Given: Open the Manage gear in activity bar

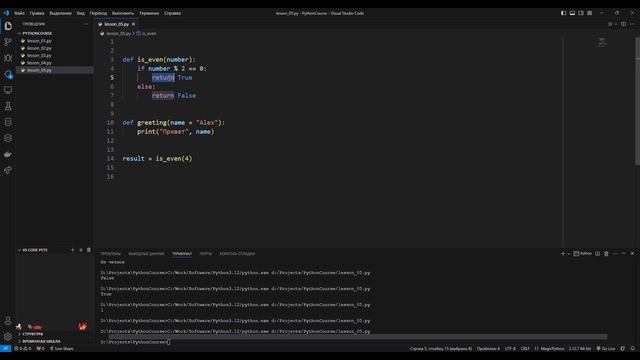Looking at the screenshot, I should pyautogui.click(x=8, y=337).
